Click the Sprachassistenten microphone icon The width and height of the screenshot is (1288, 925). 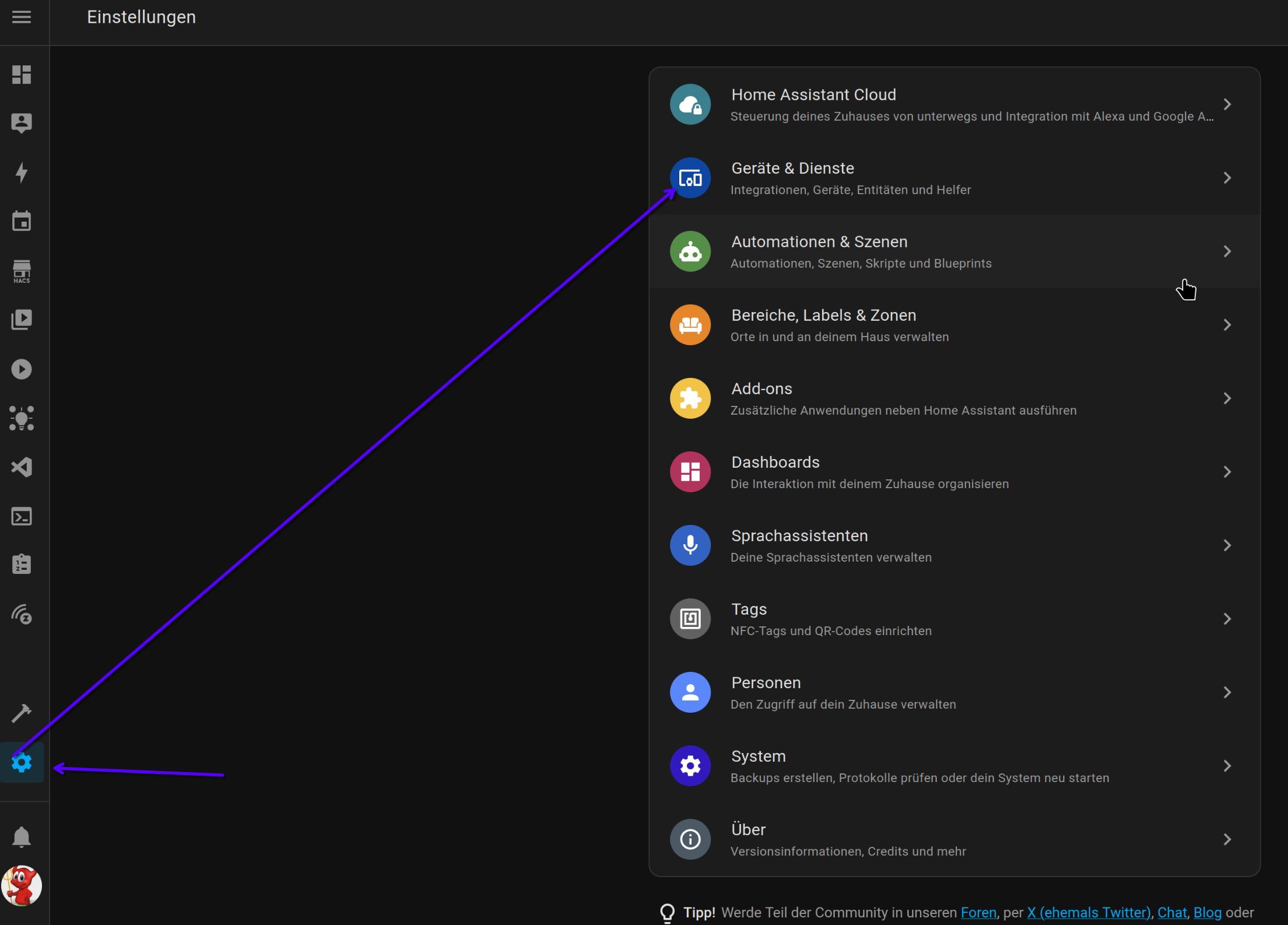[690, 545]
